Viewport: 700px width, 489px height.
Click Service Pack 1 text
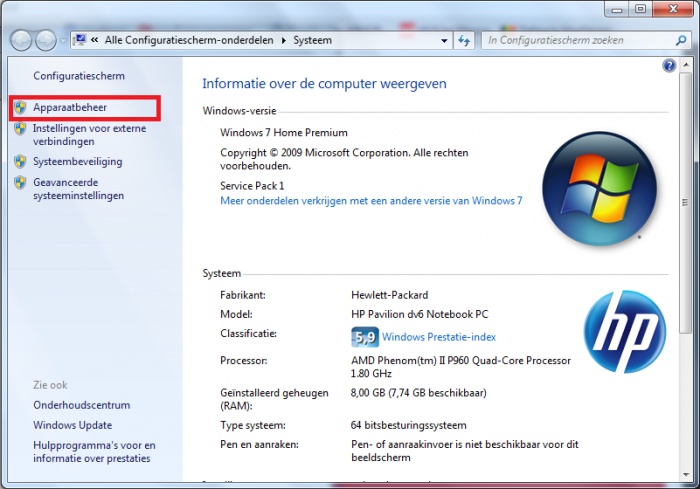252,186
